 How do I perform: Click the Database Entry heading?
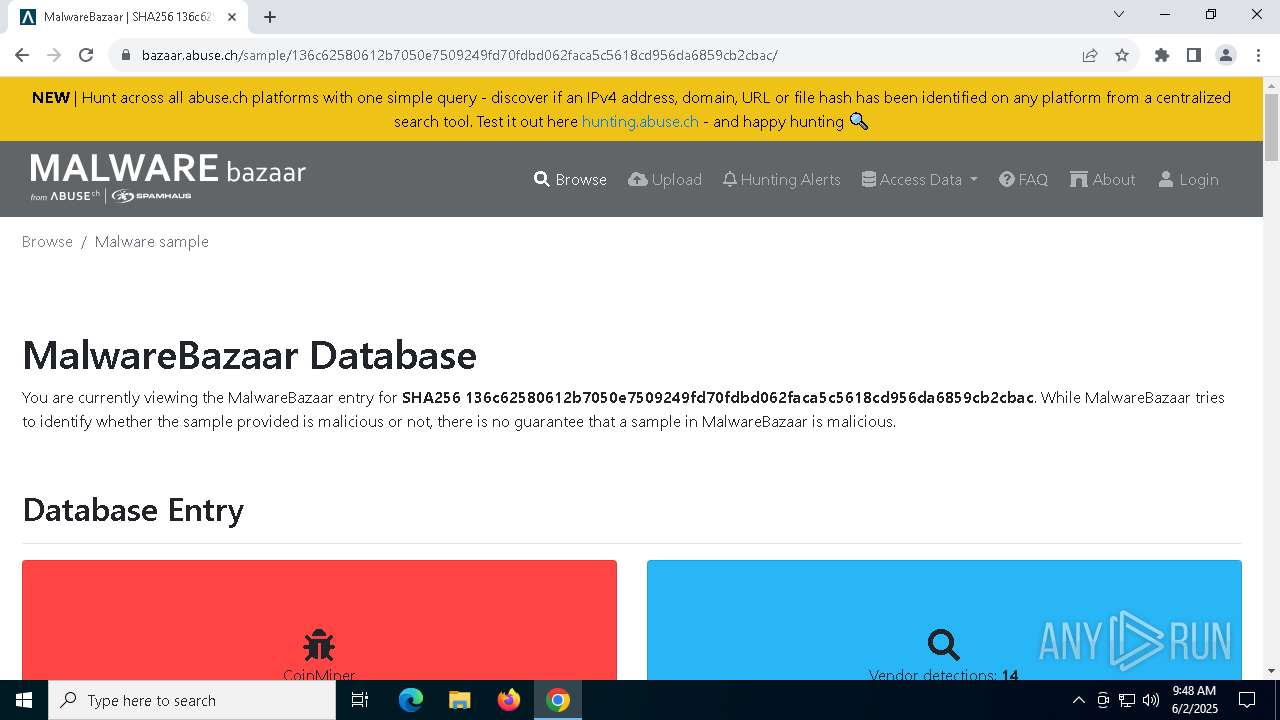pos(133,510)
